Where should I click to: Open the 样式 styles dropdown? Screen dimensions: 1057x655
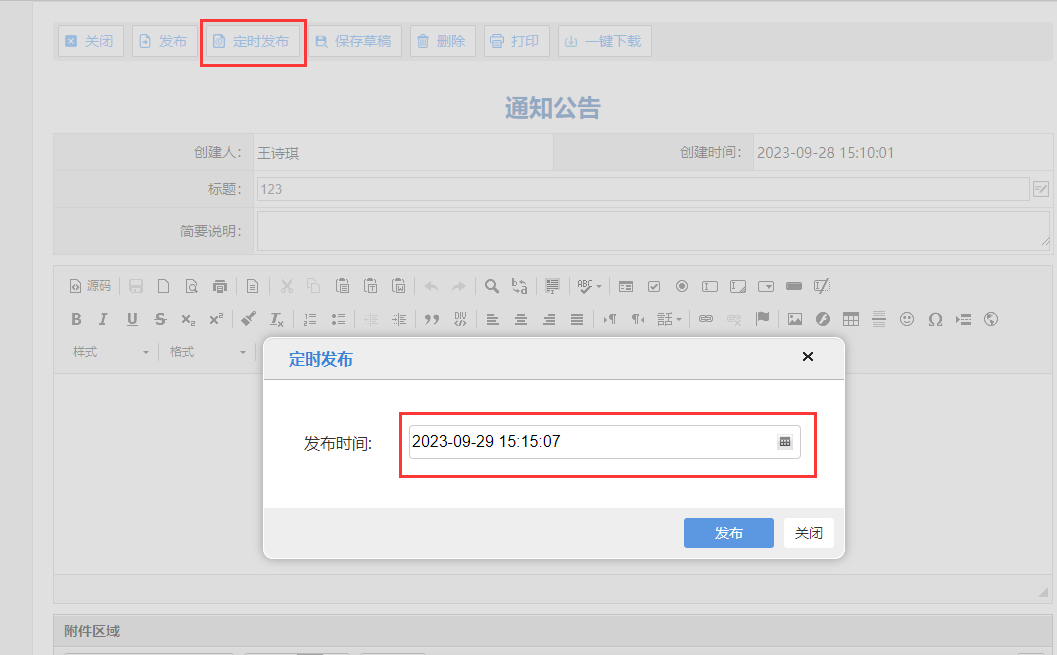point(111,352)
